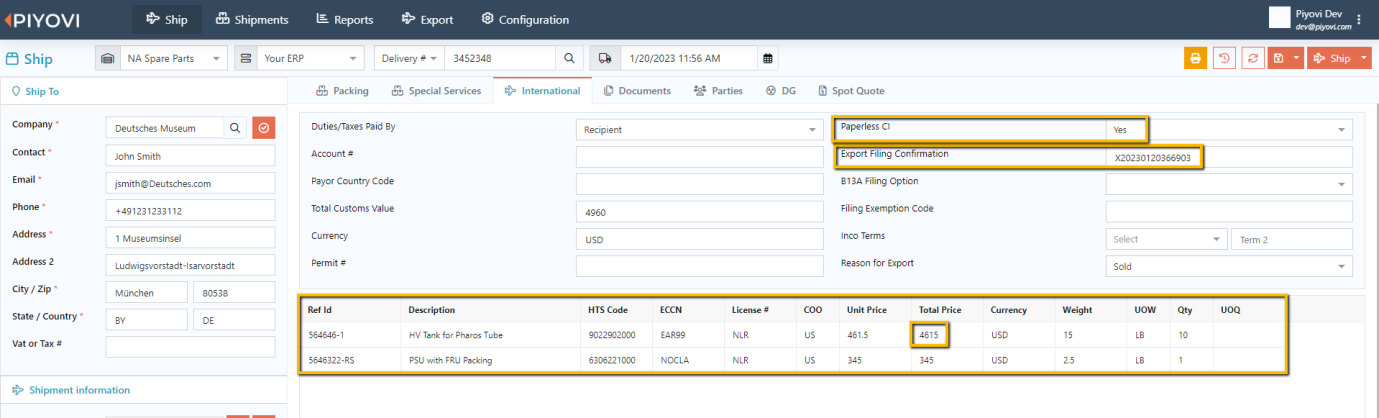Open the calendar date picker icon
This screenshot has height=418, width=1379.
pyautogui.click(x=767, y=58)
